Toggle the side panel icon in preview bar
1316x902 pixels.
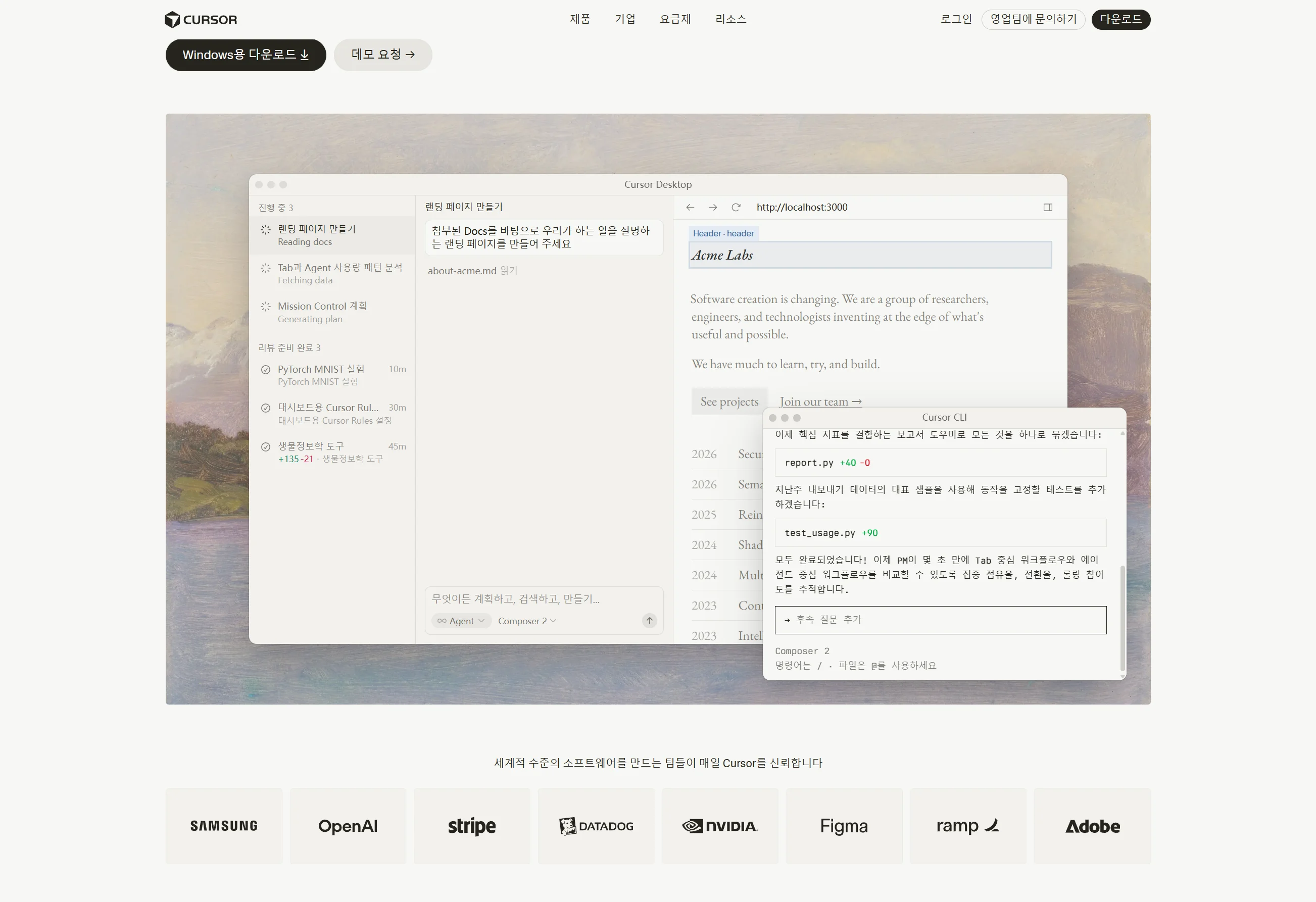(1048, 207)
